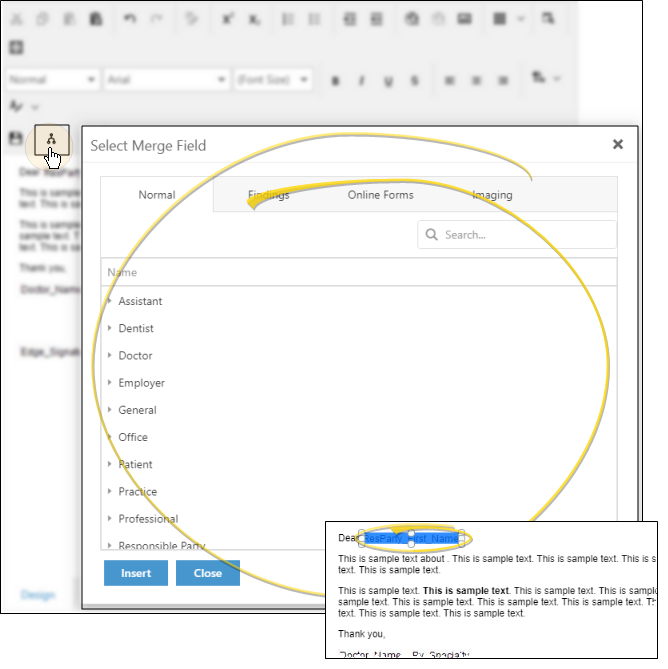Image resolution: width=668 pixels, height=669 pixels.
Task: Switch to the Imaging tab
Action: pyautogui.click(x=492, y=195)
